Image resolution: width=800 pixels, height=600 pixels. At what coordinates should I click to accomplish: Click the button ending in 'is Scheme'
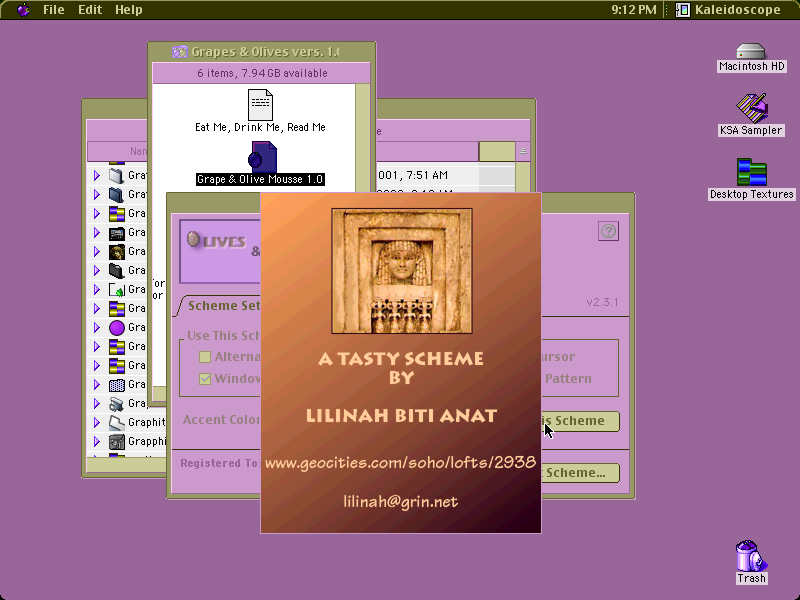(x=581, y=421)
